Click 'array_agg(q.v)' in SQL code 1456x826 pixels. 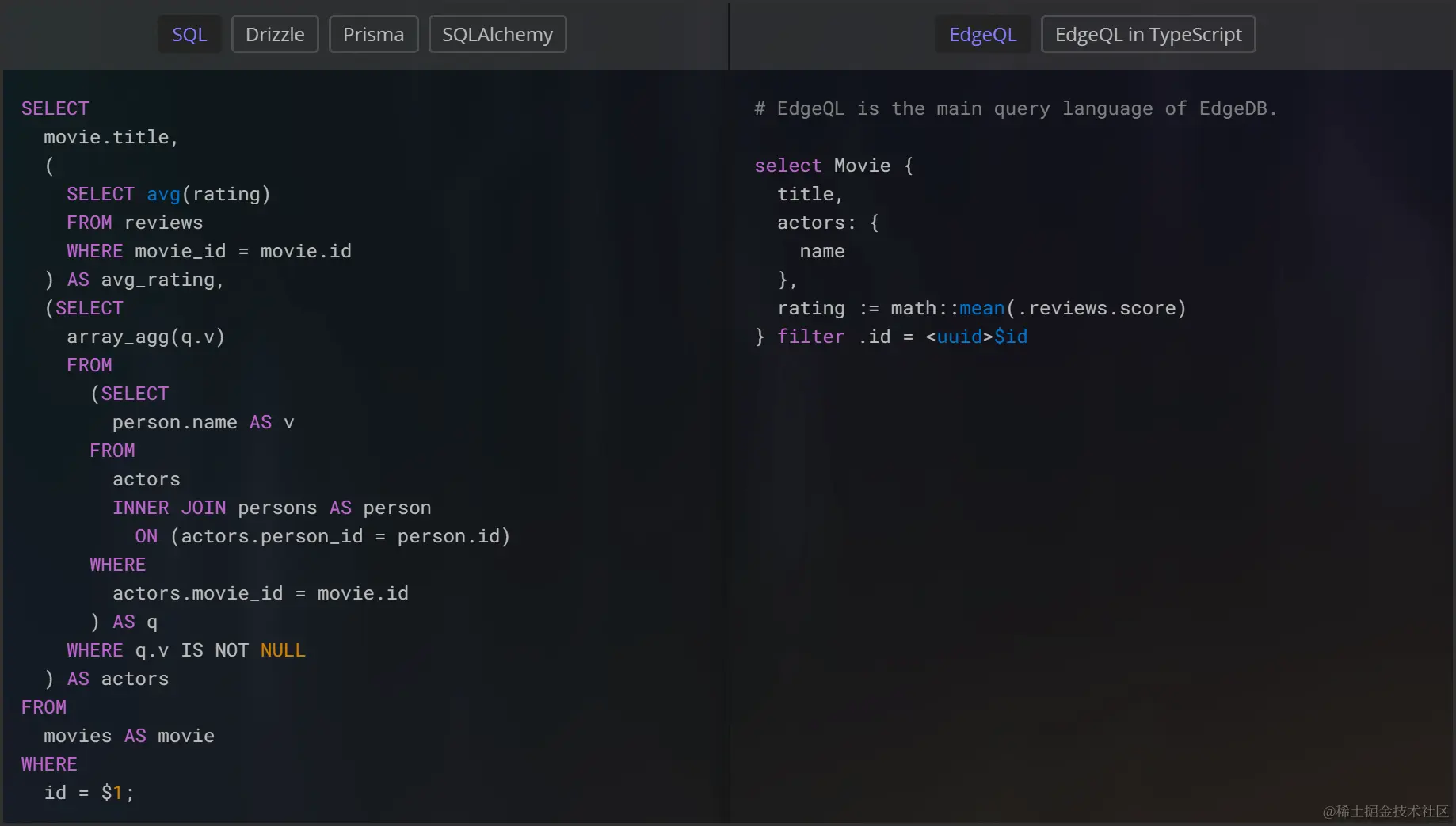tap(146, 337)
